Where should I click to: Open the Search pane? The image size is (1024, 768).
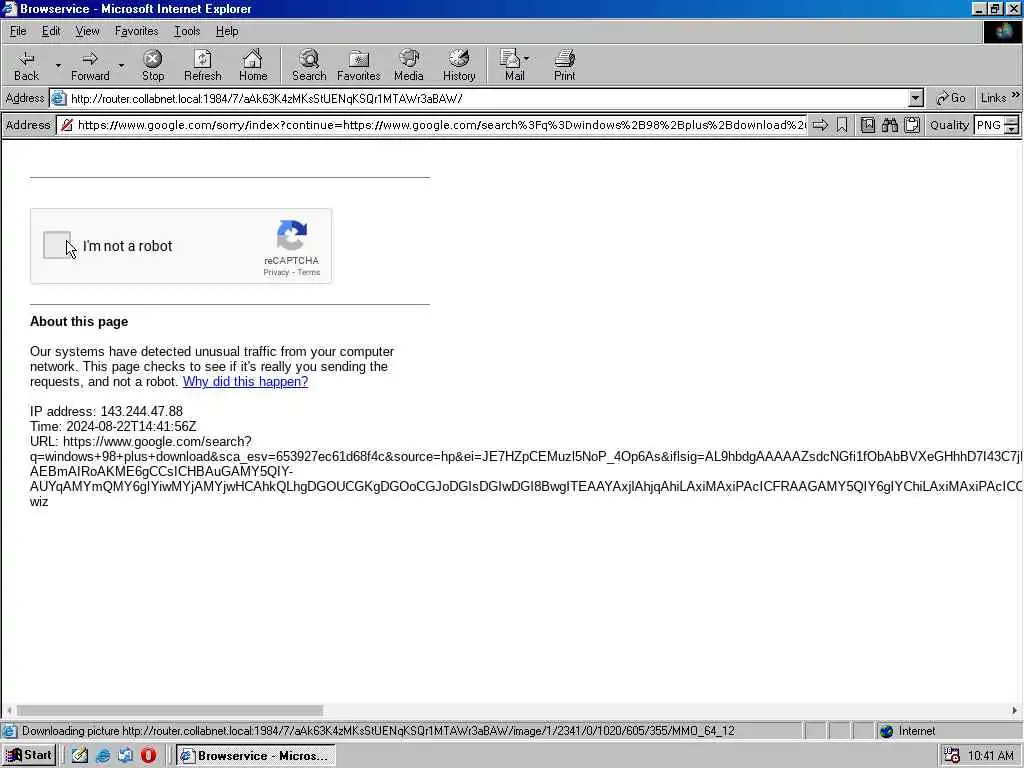pyautogui.click(x=309, y=65)
